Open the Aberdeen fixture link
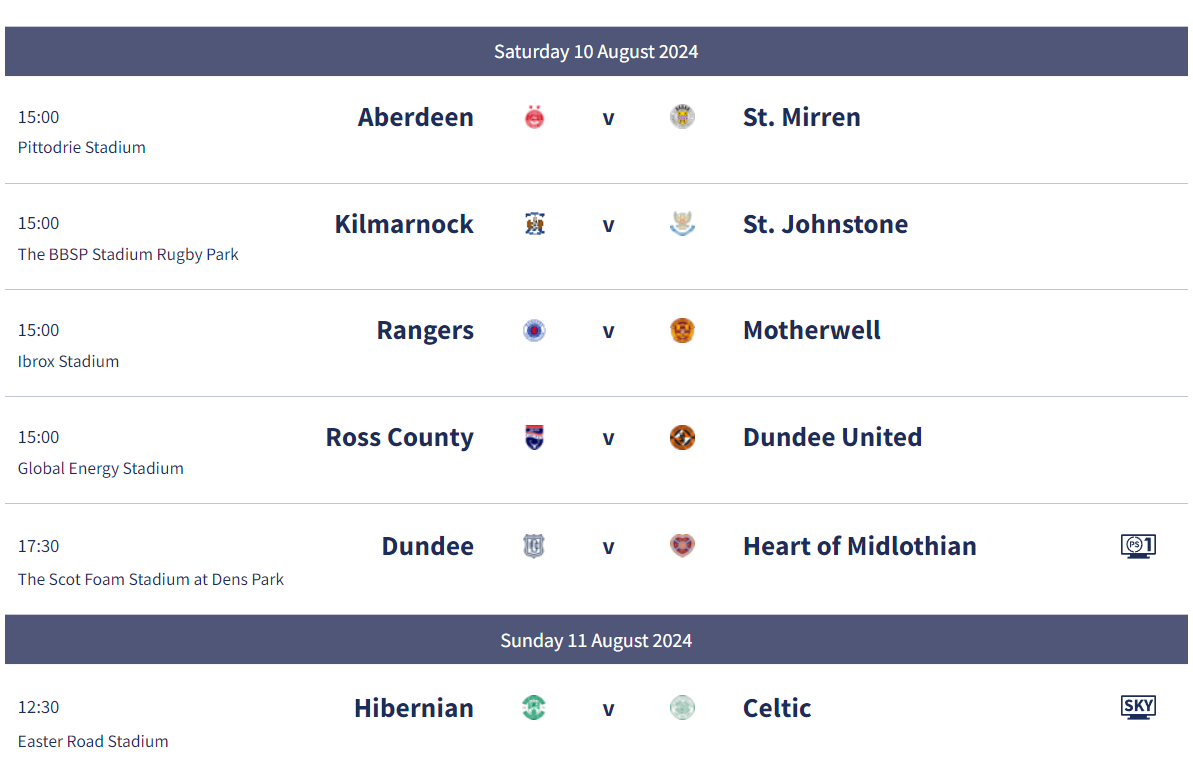The width and height of the screenshot is (1193, 762). click(416, 117)
